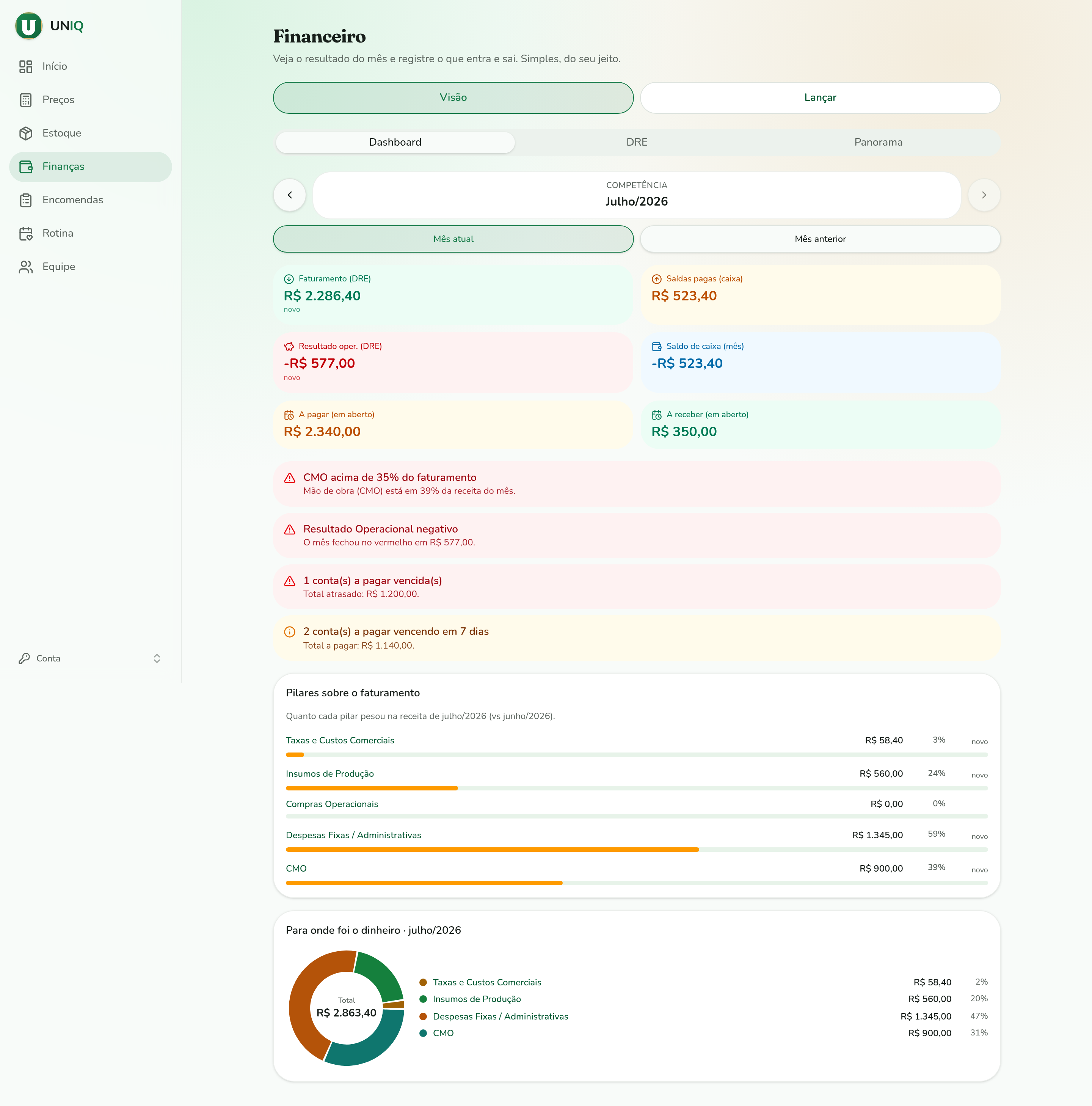Viewport: 1092px width, 1106px height.
Task: Click 'Total atrasado: R$ 1.200,00.' text
Action: coord(361,594)
